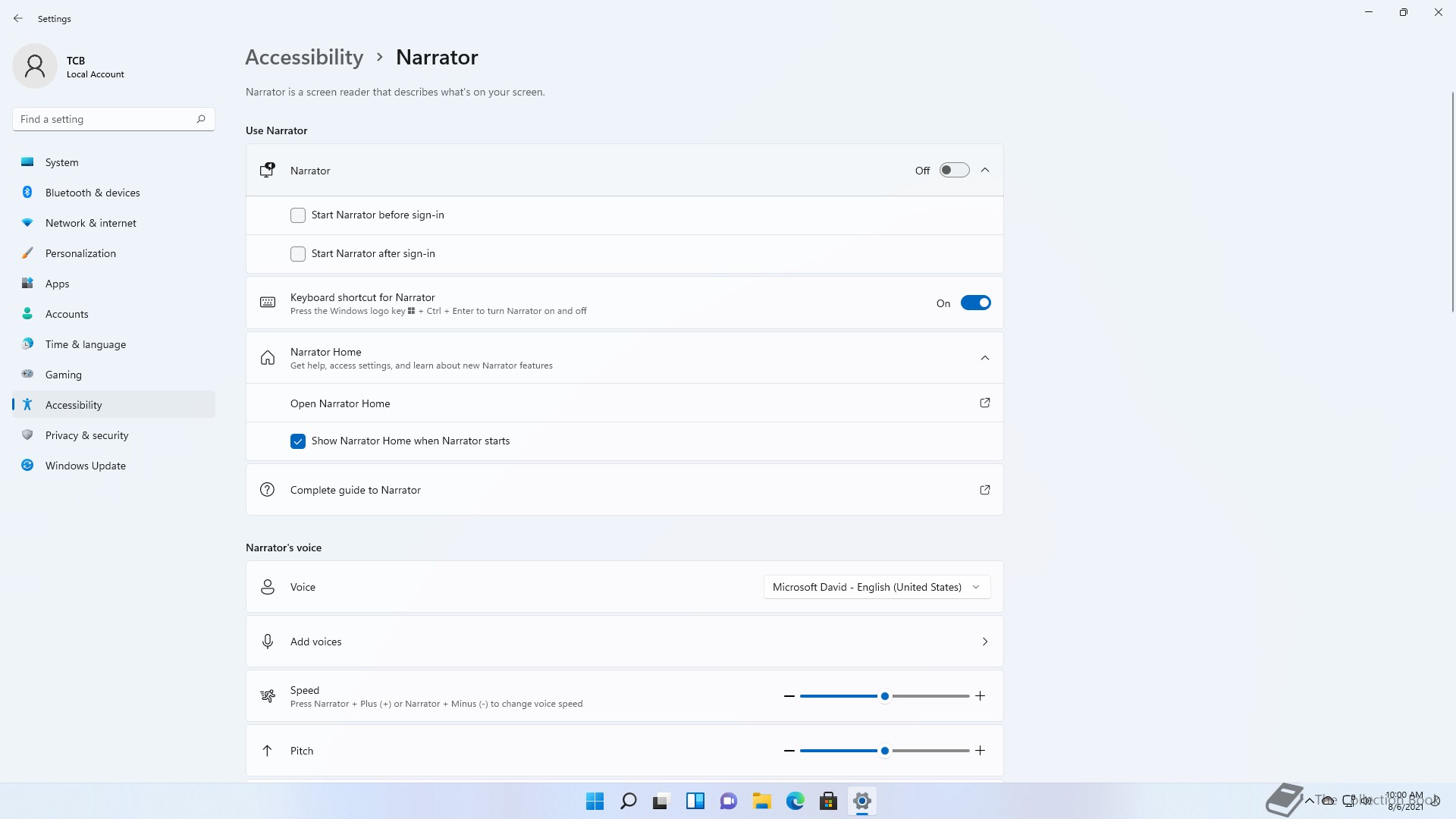Image resolution: width=1456 pixels, height=819 pixels.
Task: Open Bluetooth & devices category
Action: pos(114,193)
